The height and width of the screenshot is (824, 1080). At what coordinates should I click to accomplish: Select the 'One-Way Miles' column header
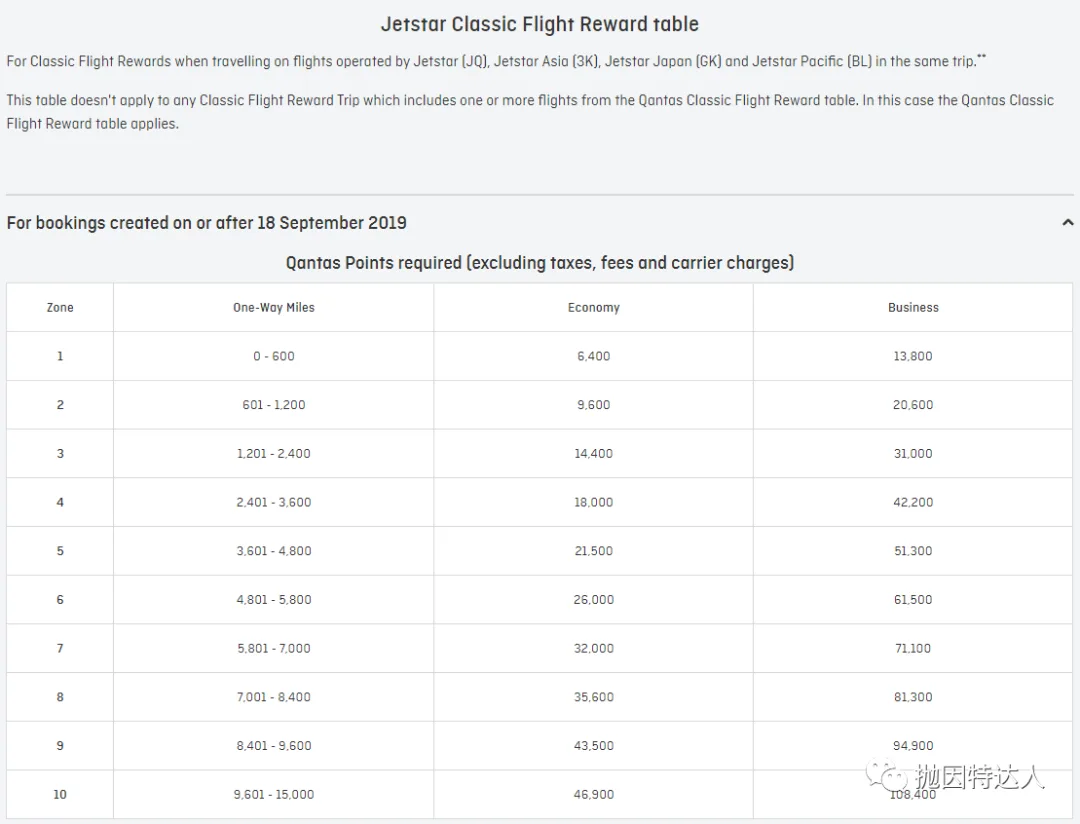pos(273,307)
